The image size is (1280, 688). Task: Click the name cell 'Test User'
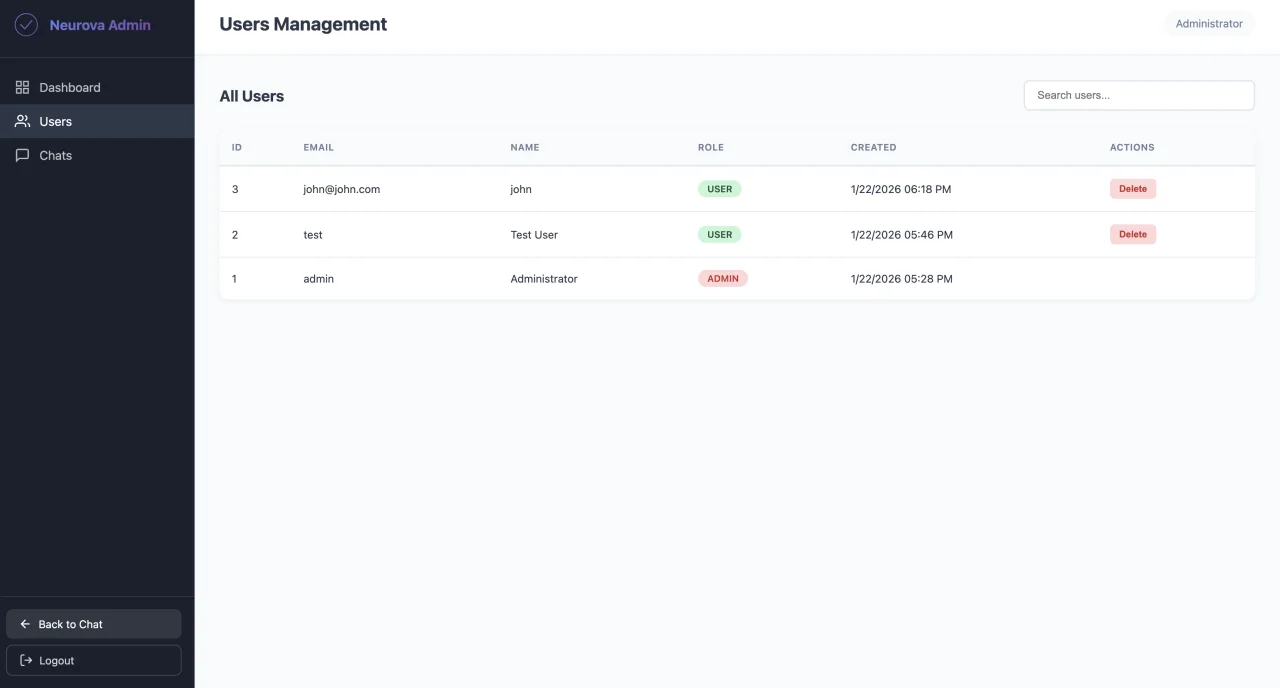[x=534, y=235]
